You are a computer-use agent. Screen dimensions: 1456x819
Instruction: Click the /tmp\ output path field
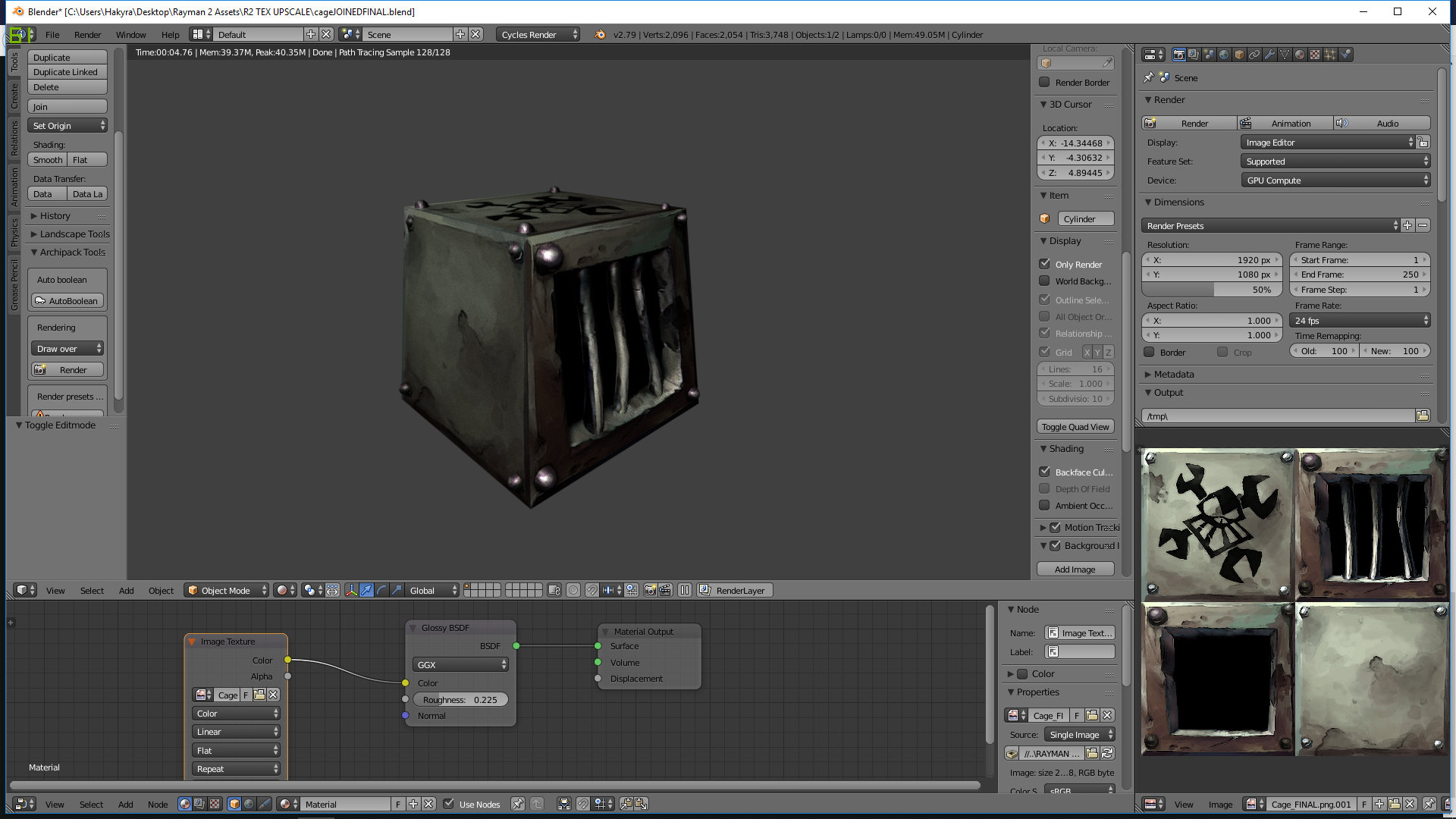point(1279,416)
